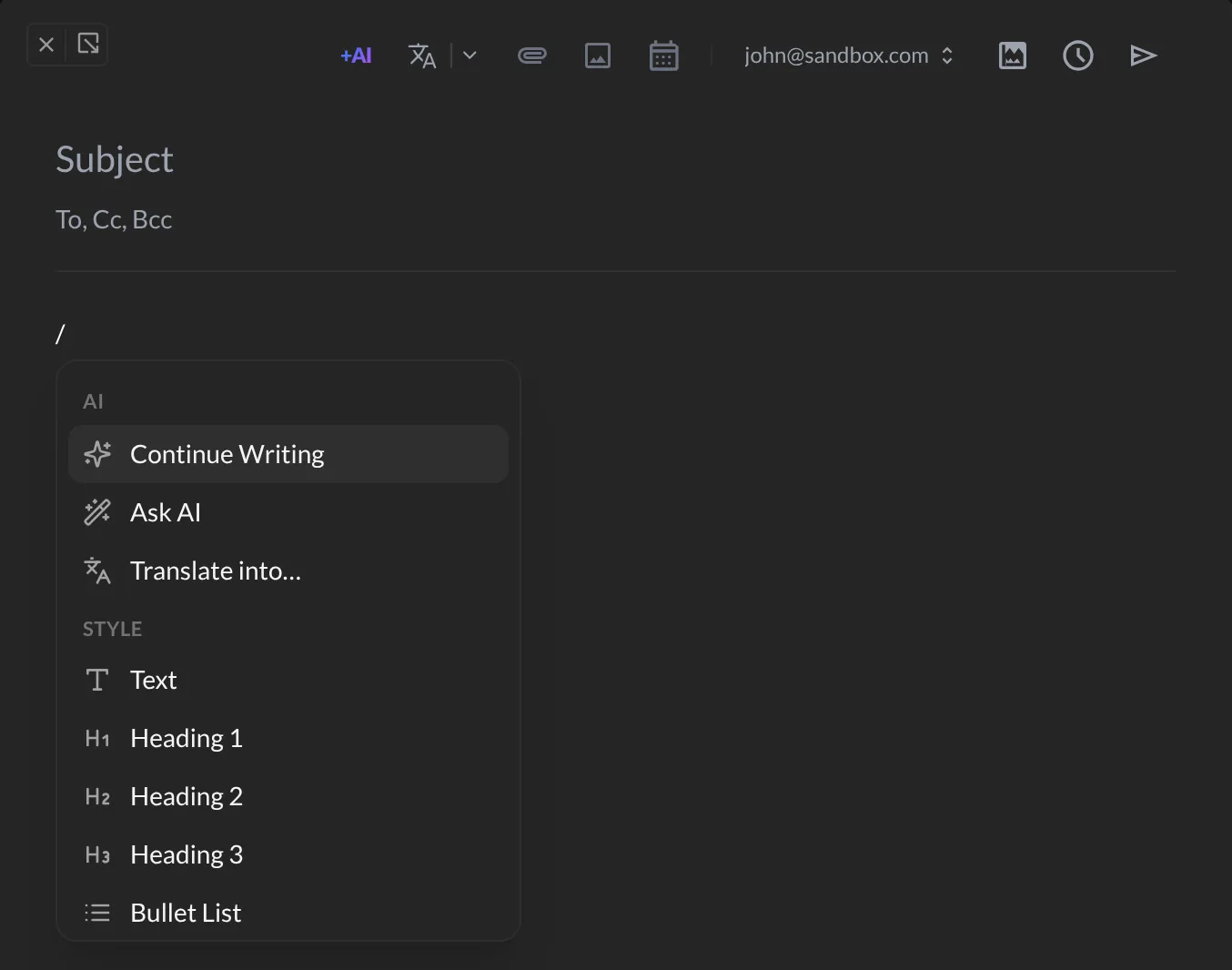Expand the translate options chevron

pyautogui.click(x=470, y=56)
